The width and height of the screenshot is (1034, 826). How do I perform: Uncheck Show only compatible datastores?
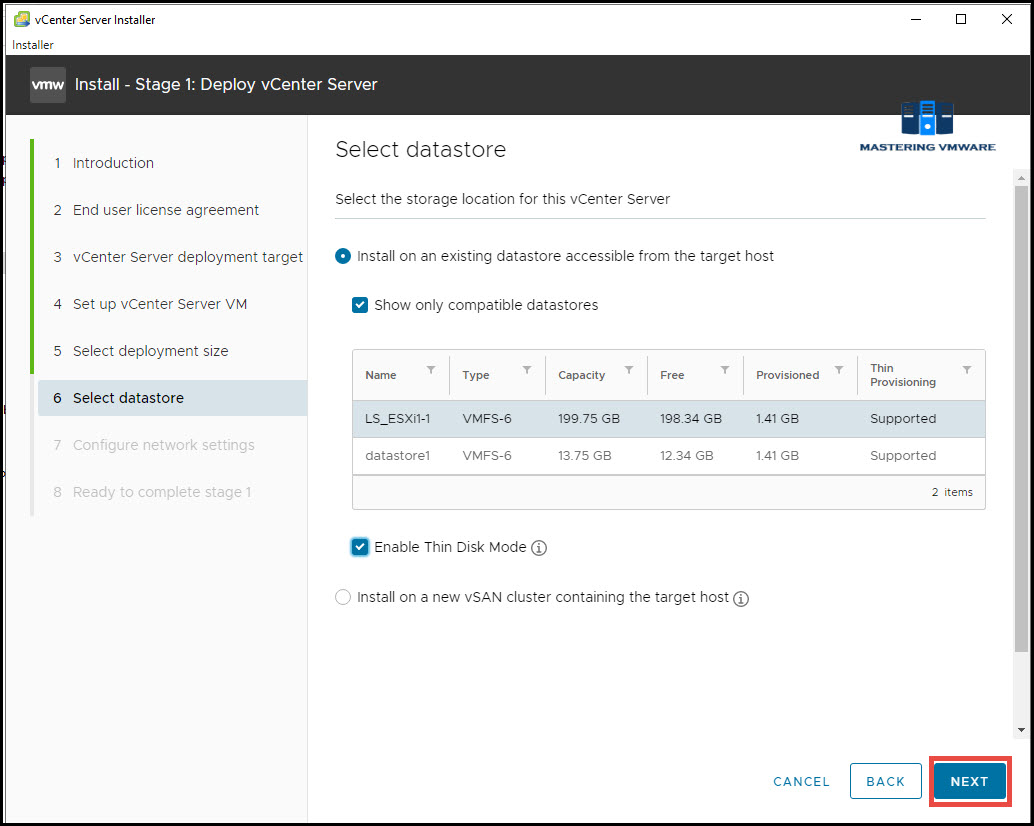(360, 305)
